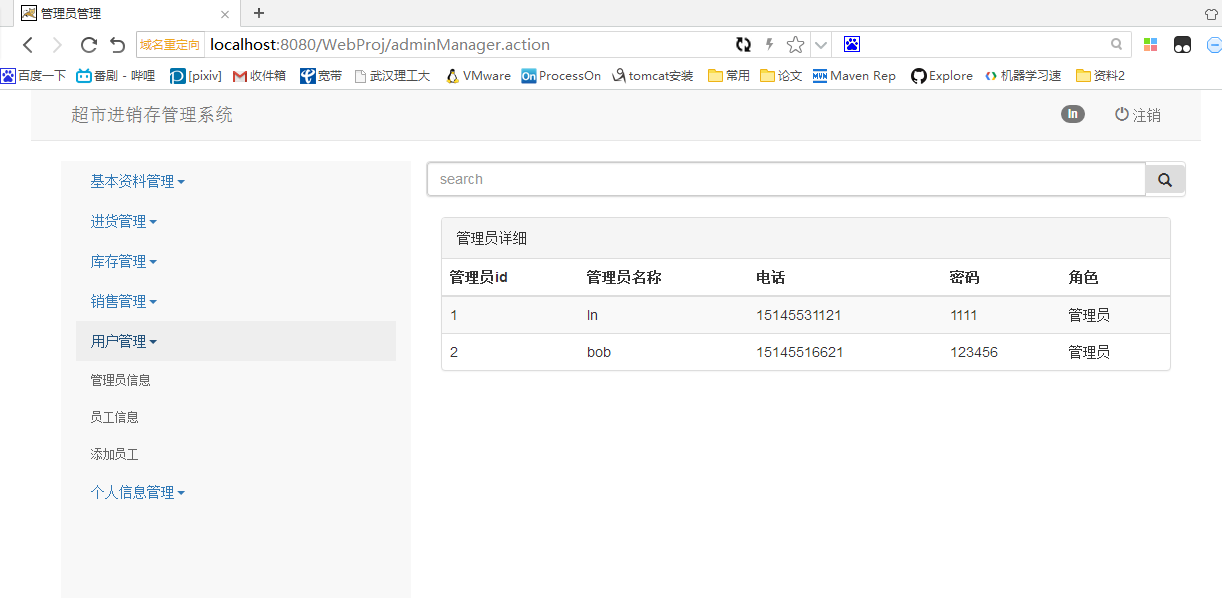This screenshot has height=598, width=1222.
Task: Click the search magnifier button
Action: [1165, 179]
